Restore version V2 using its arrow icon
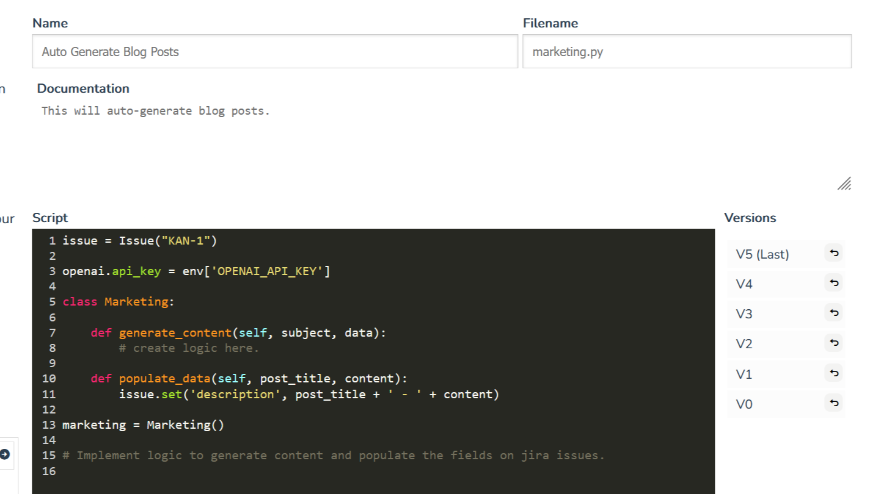870x494 pixels. [834, 343]
